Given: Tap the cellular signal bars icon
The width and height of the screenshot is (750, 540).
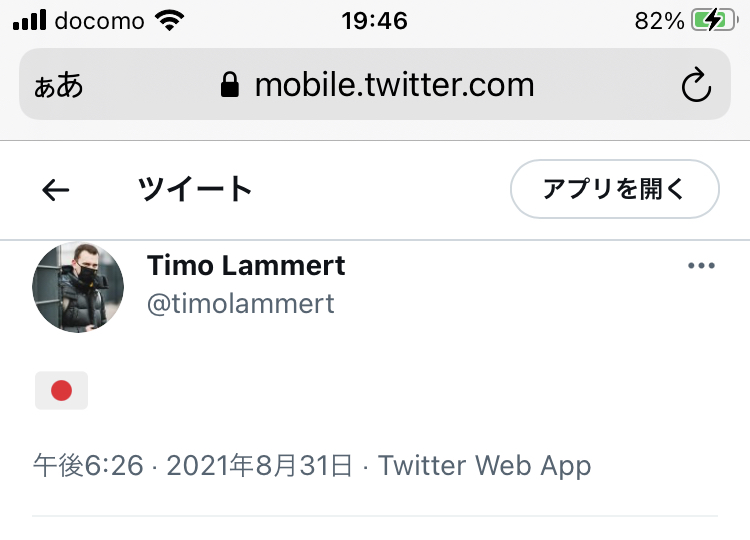Looking at the screenshot, I should [x=30, y=20].
